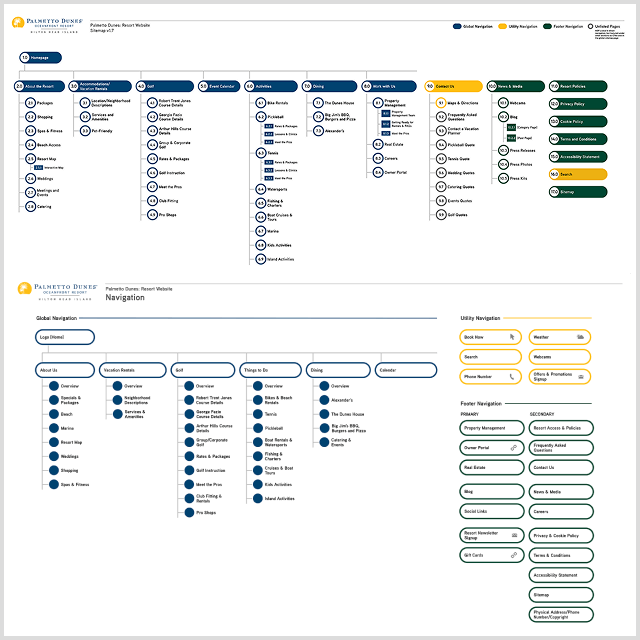The image size is (640, 640).
Task: Click the Search utility navigation pill
Action: pos(490,357)
